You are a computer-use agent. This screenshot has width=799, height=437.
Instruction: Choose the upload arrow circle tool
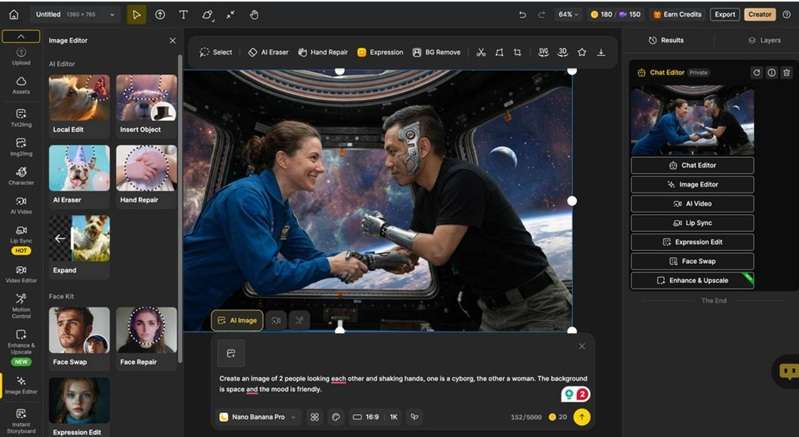(x=160, y=15)
